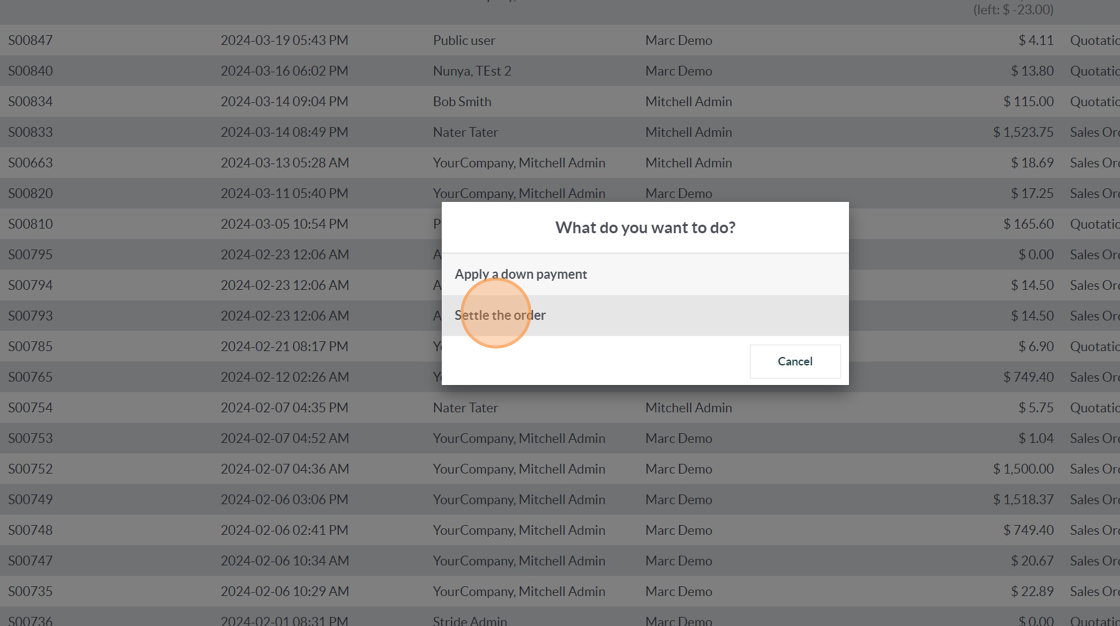Click salesperson Marc Demo on S00847 row
The height and width of the screenshot is (626, 1120).
(679, 41)
